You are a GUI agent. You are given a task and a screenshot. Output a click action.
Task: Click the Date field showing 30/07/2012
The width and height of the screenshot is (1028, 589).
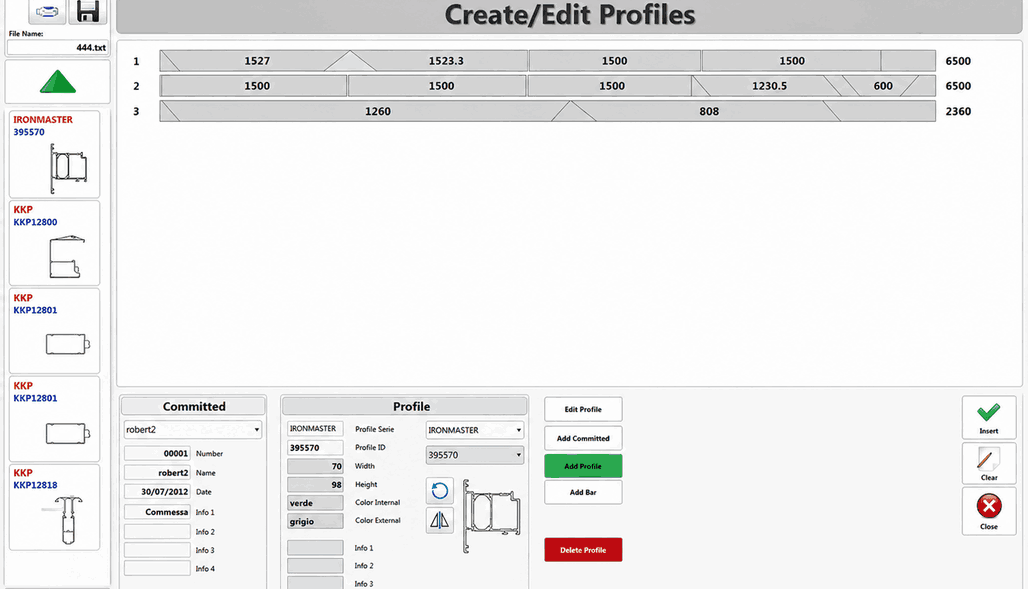pyautogui.click(x=157, y=491)
